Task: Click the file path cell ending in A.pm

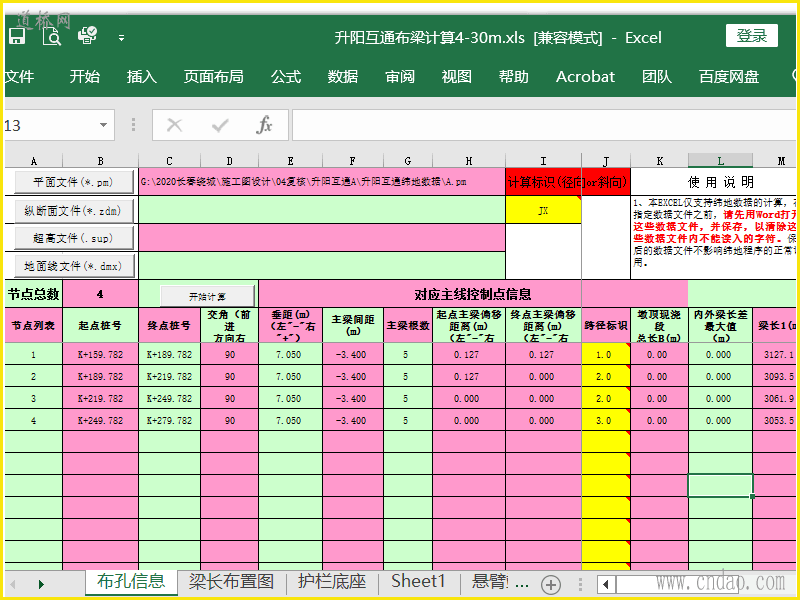Action: [322, 182]
